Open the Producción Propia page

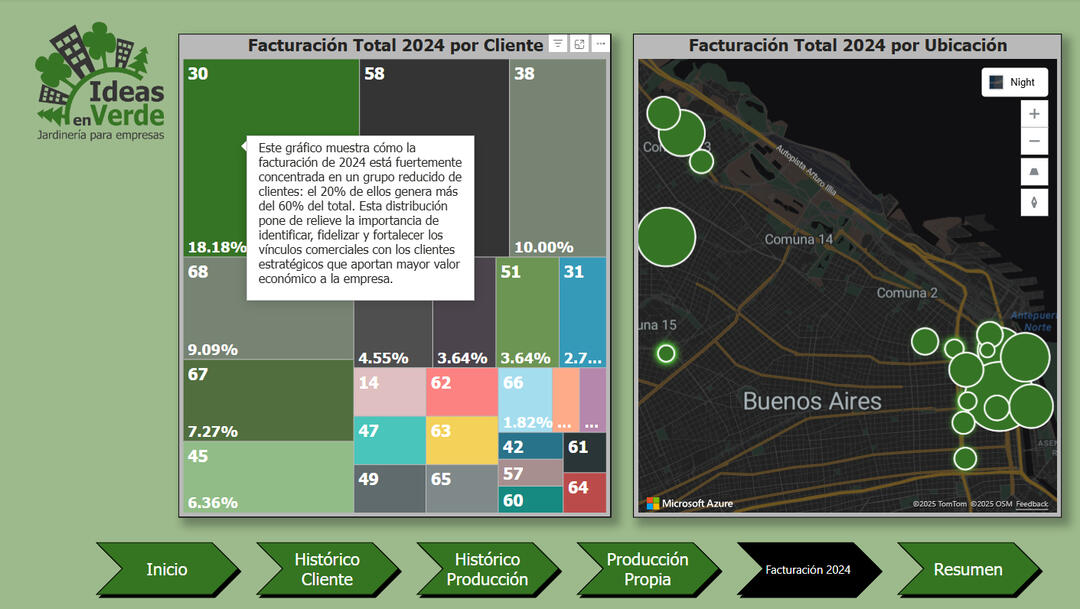point(646,569)
